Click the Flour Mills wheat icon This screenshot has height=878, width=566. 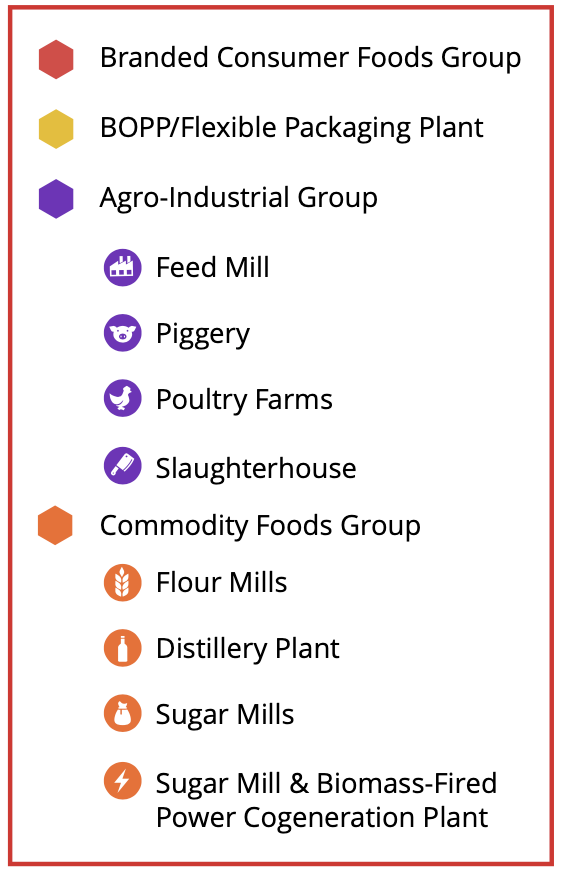click(x=122, y=582)
